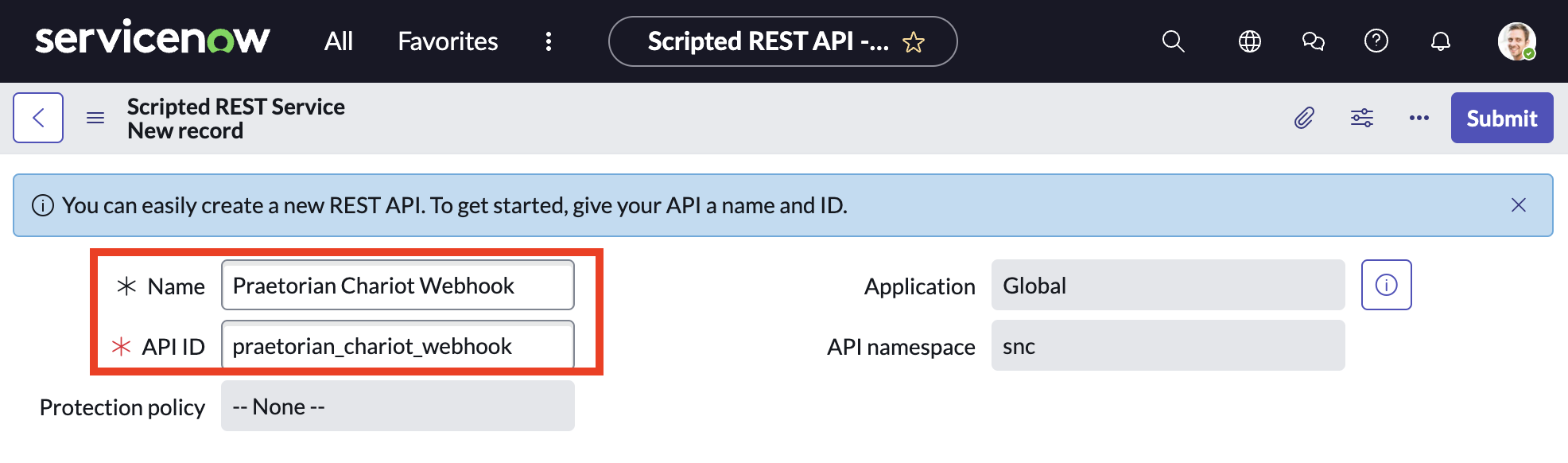Click the Scripted REST Service heading
This screenshot has width=1568, height=463.
(x=236, y=107)
